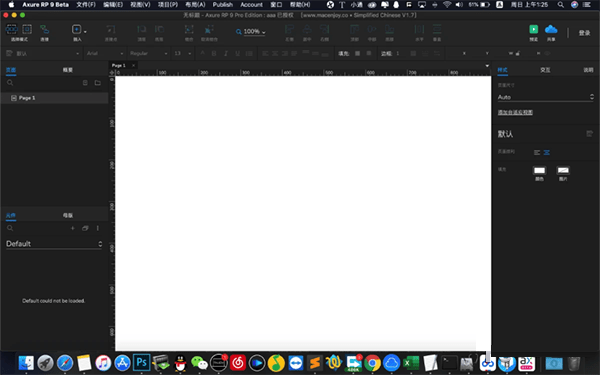Image resolution: width=600 pixels, height=375 pixels.
Task: Click the Align Top icon
Action: pyautogui.click(x=355, y=29)
